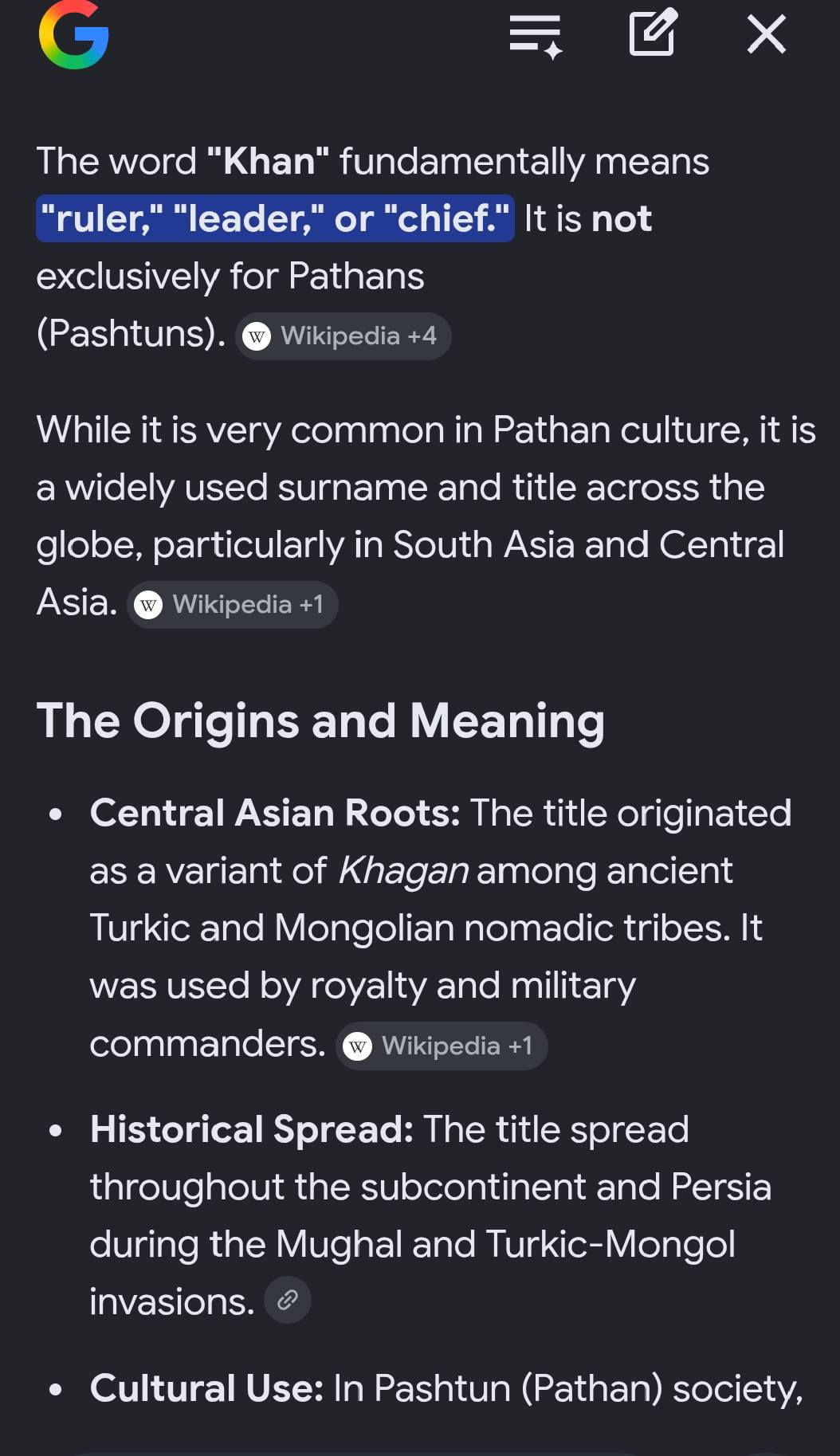Tap the paragraph starting 'While it is very common'
Image resolution: width=840 pixels, height=1456 pixels.
[426, 516]
